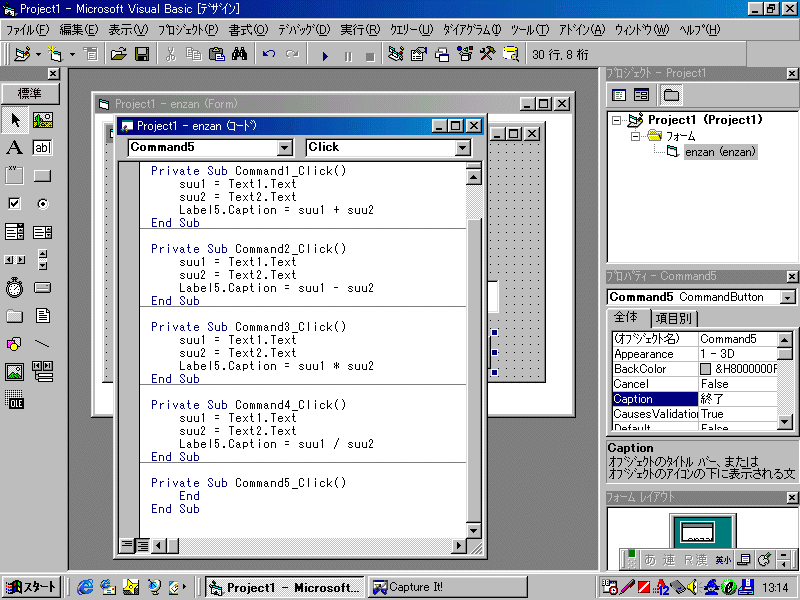Click Project1 - Microsoft taskbar button
Viewport: 800px width, 600px height.
(285, 587)
